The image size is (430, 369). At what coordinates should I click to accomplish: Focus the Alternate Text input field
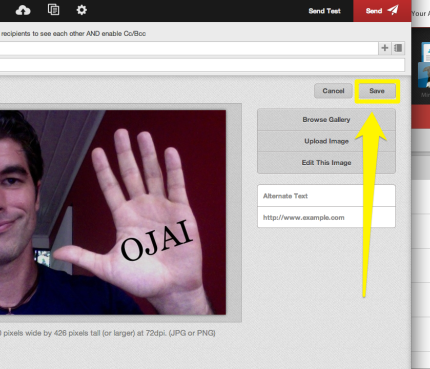(x=326, y=196)
